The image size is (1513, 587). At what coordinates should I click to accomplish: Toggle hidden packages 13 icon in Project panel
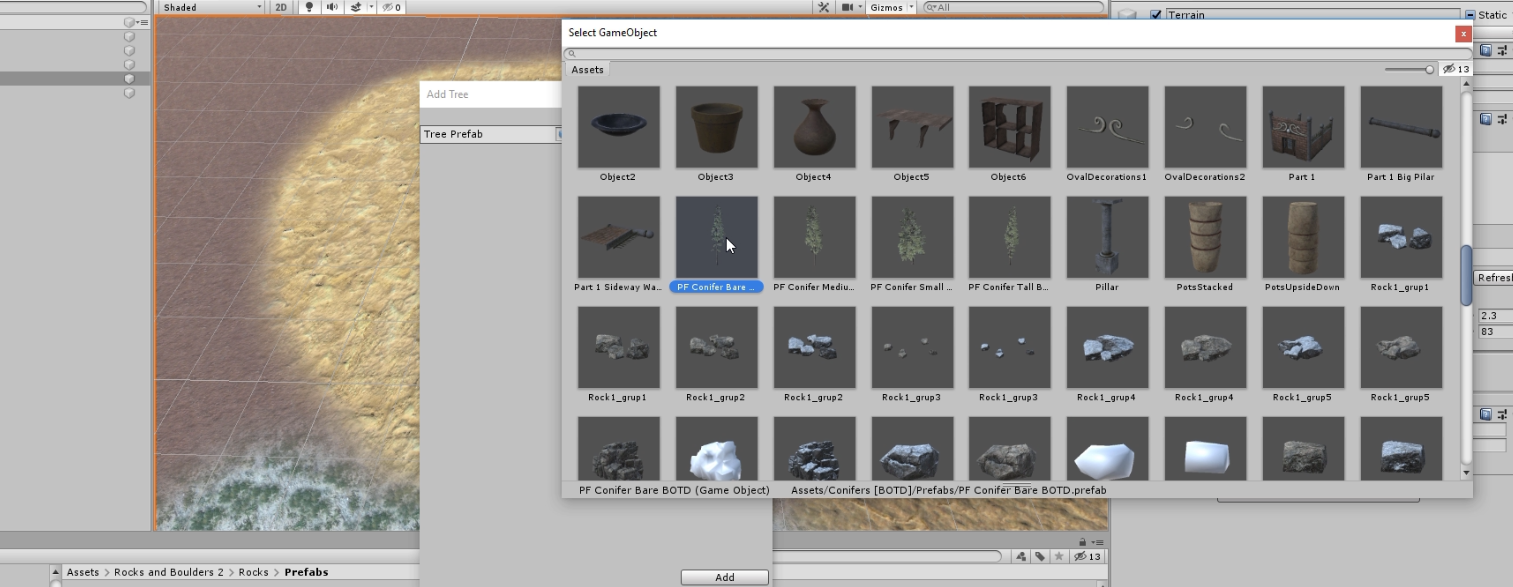click(1086, 556)
